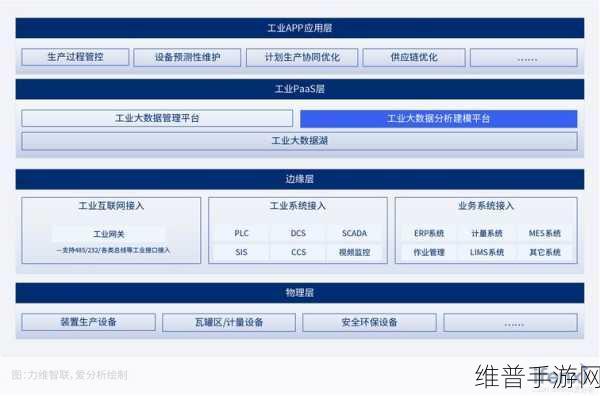Select the 视频监控 cell
This screenshot has height=396, width=600.
pyautogui.click(x=354, y=253)
